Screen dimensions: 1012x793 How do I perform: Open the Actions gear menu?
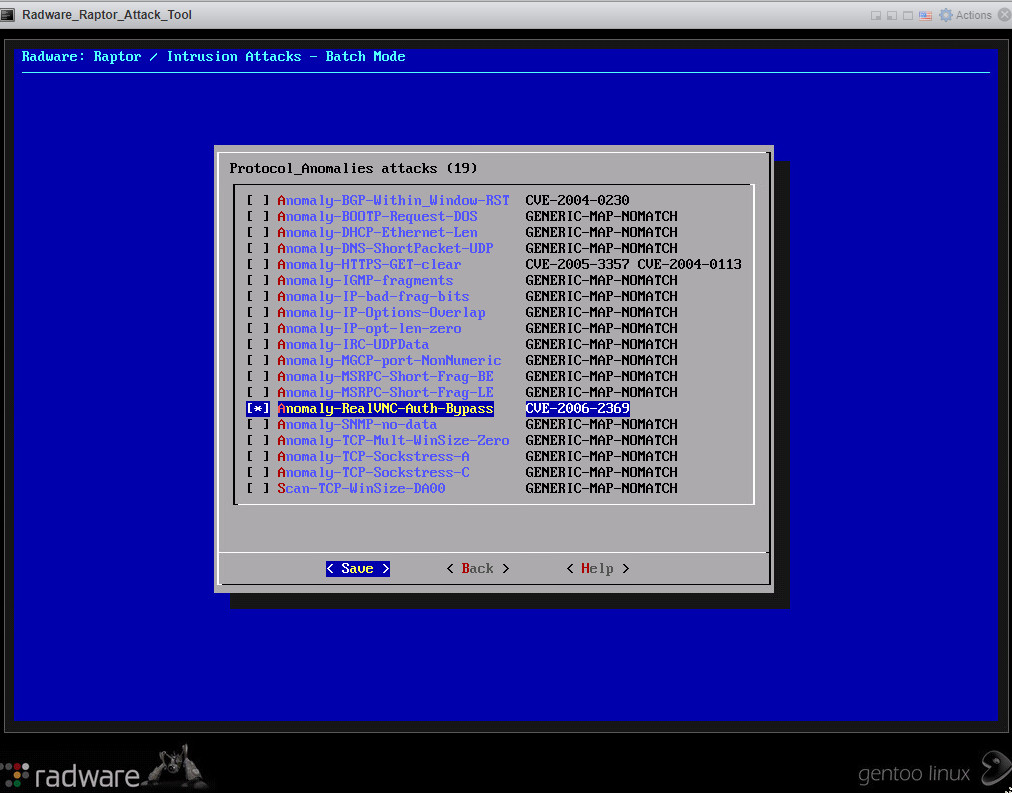click(966, 15)
